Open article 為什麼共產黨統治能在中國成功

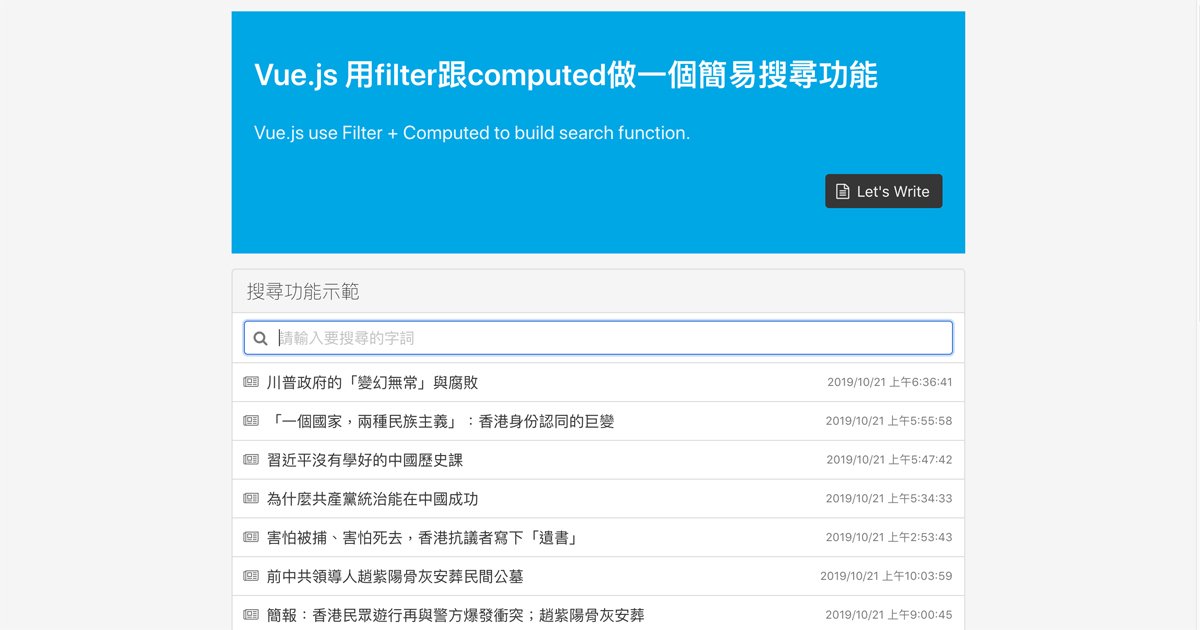point(372,498)
